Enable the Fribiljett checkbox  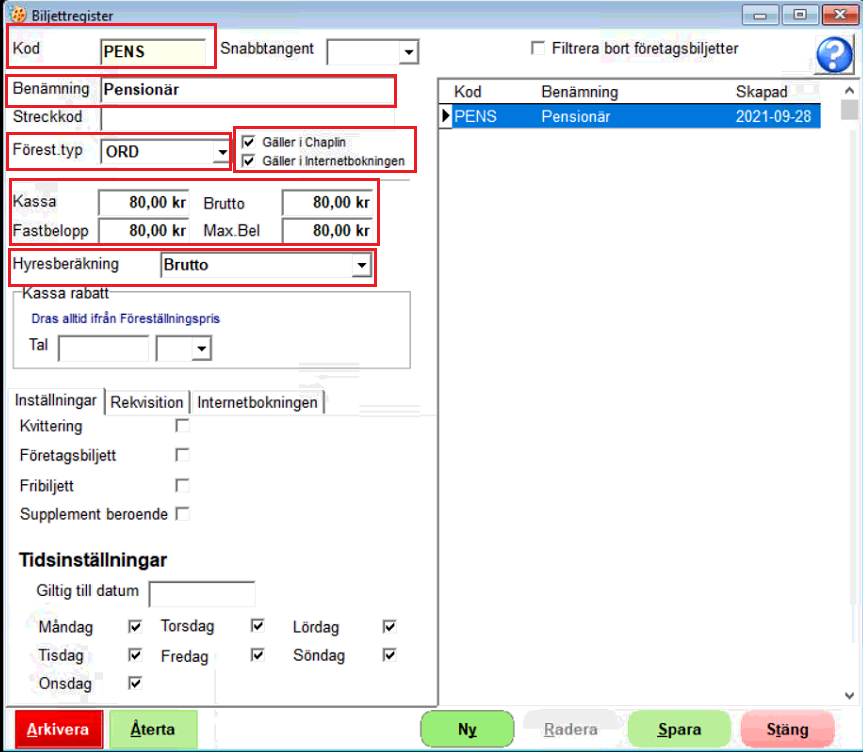(x=182, y=485)
